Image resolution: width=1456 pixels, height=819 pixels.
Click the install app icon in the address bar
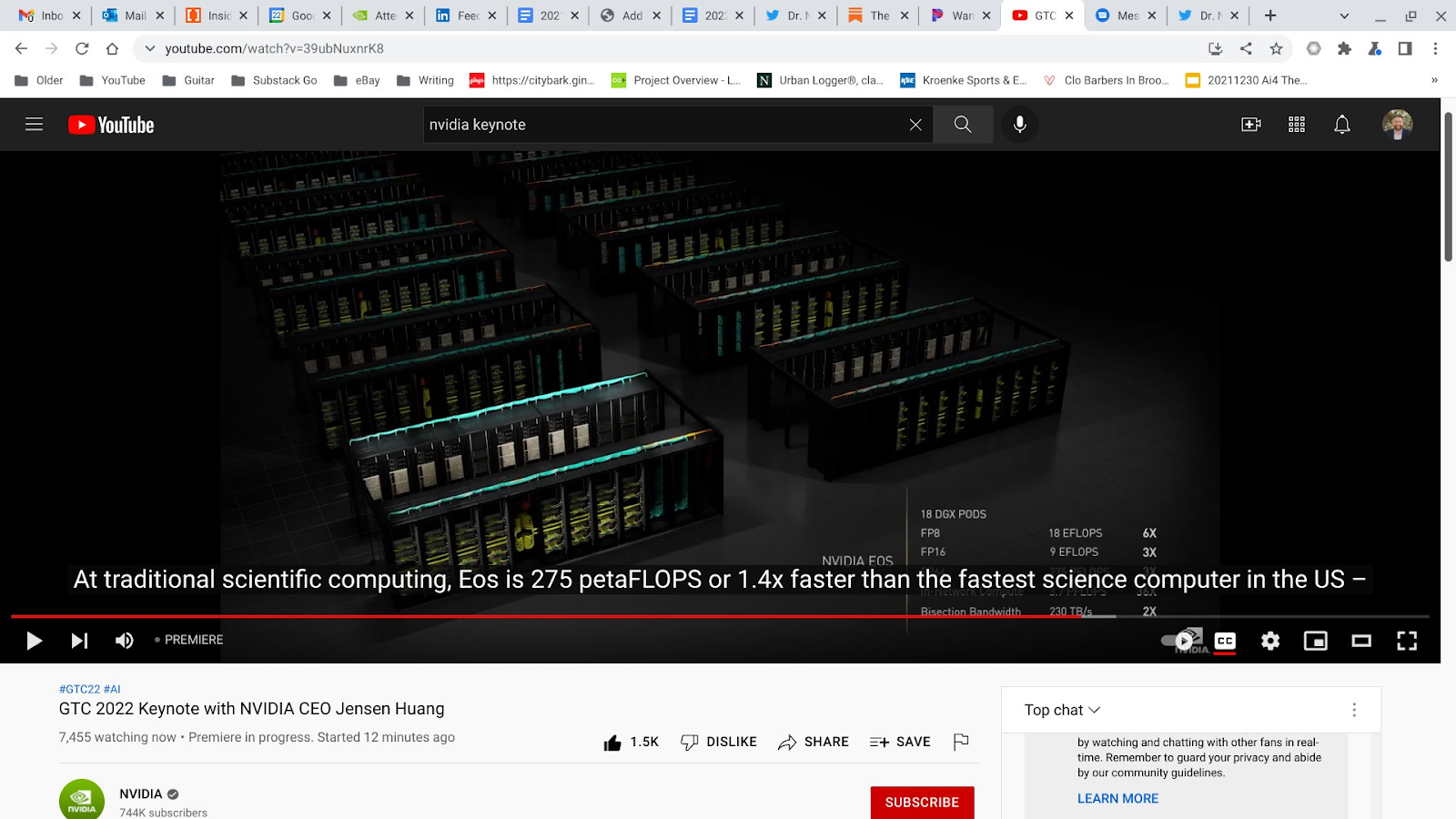[x=1215, y=49]
